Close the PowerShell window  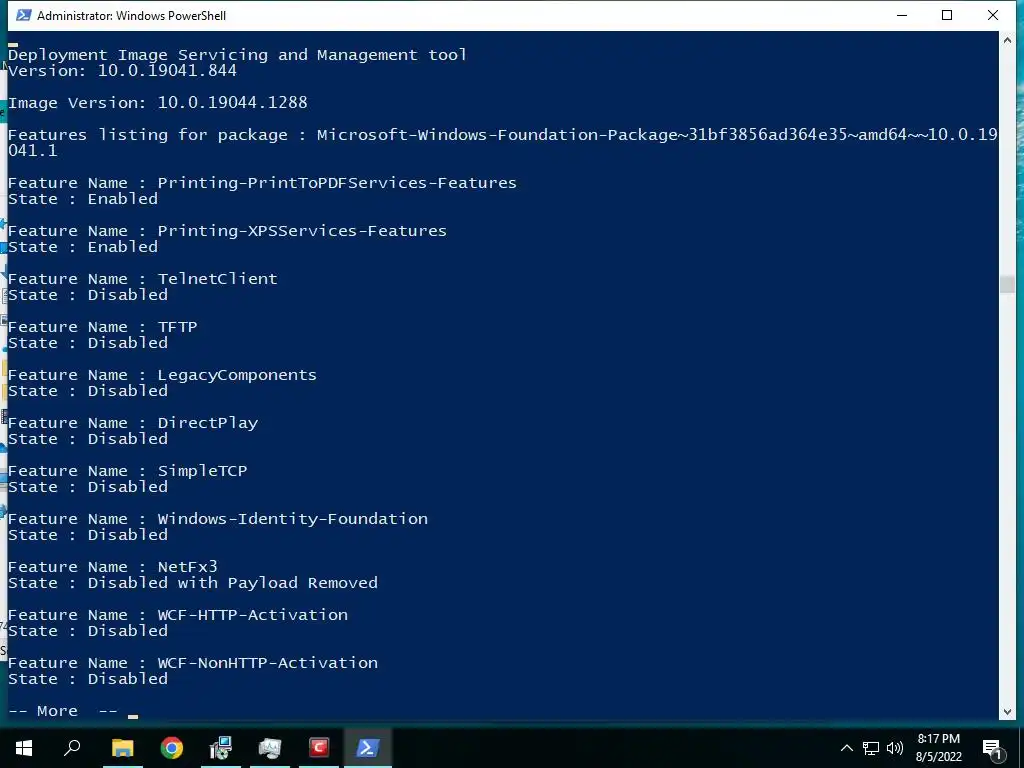point(993,15)
